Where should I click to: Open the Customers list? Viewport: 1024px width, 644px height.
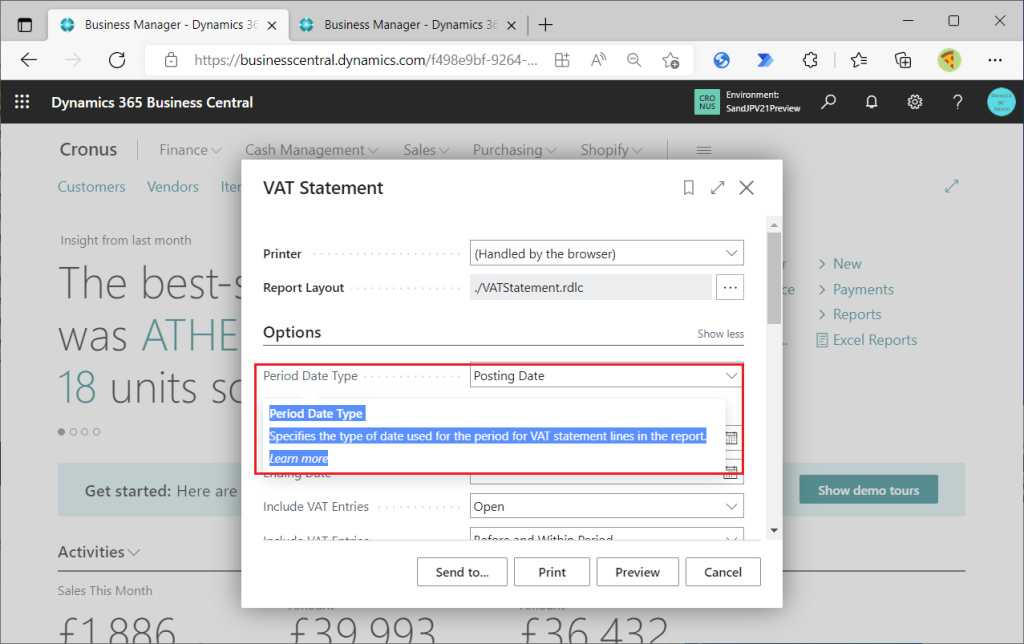pos(91,187)
